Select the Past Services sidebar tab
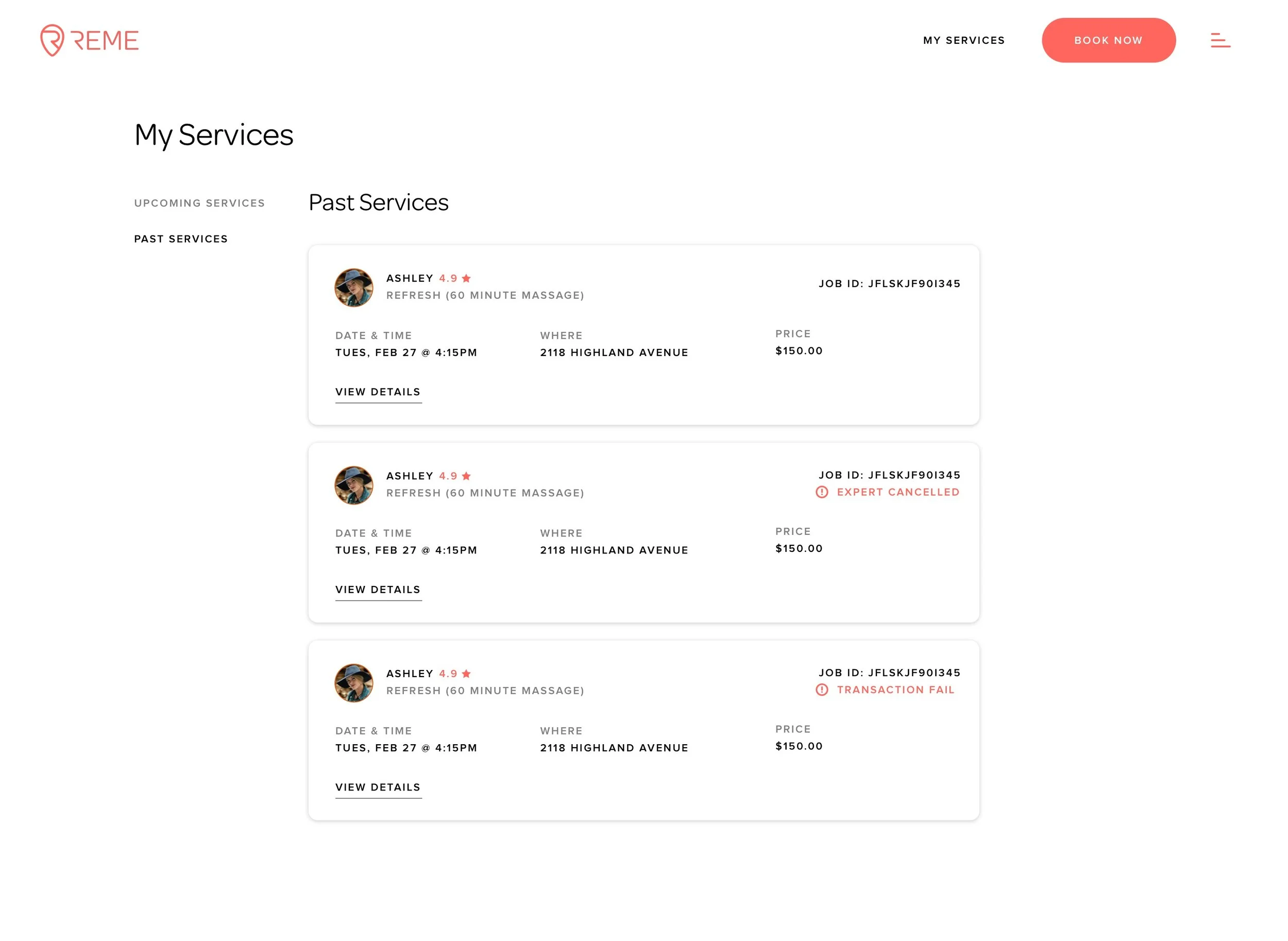This screenshot has height=941, width=1288. click(181, 239)
